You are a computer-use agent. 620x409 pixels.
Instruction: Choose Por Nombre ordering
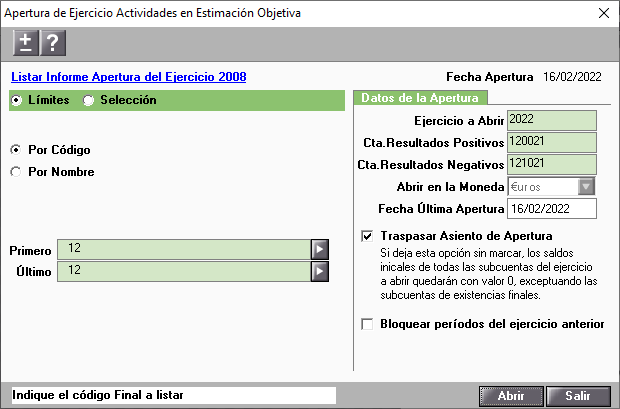16,172
